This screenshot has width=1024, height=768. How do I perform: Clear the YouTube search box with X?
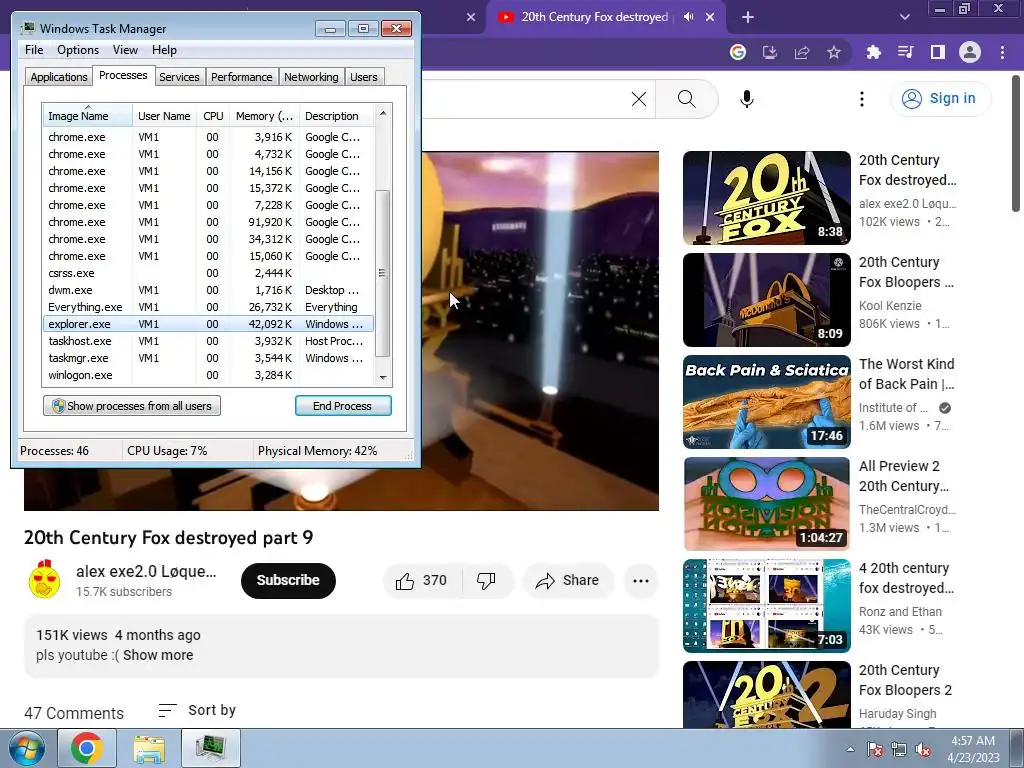[x=639, y=99]
